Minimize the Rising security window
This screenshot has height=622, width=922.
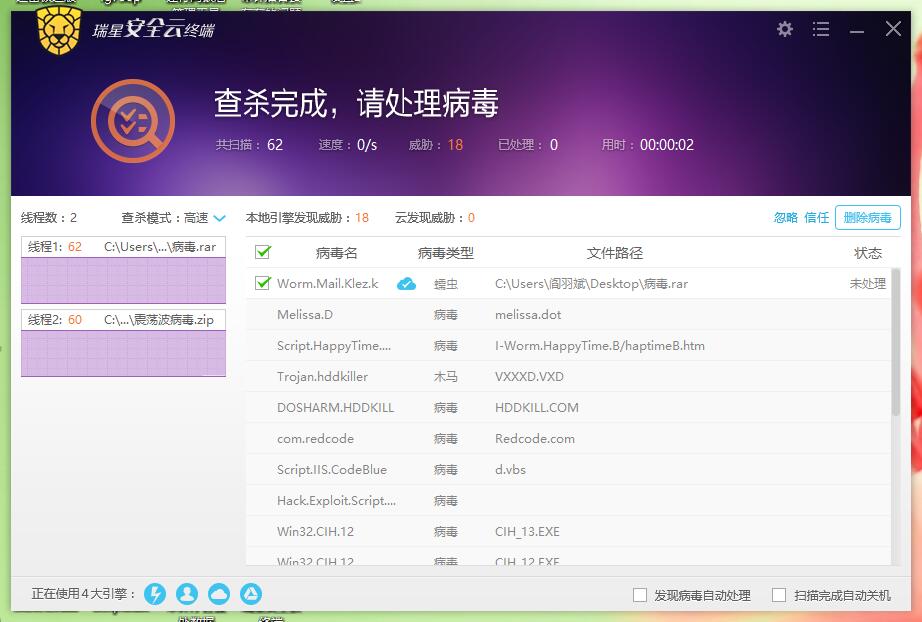point(857,31)
